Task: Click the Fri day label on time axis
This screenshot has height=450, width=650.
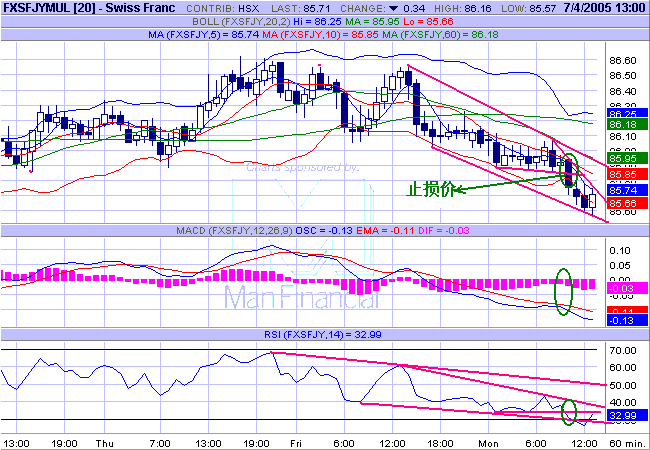Action: 296,443
